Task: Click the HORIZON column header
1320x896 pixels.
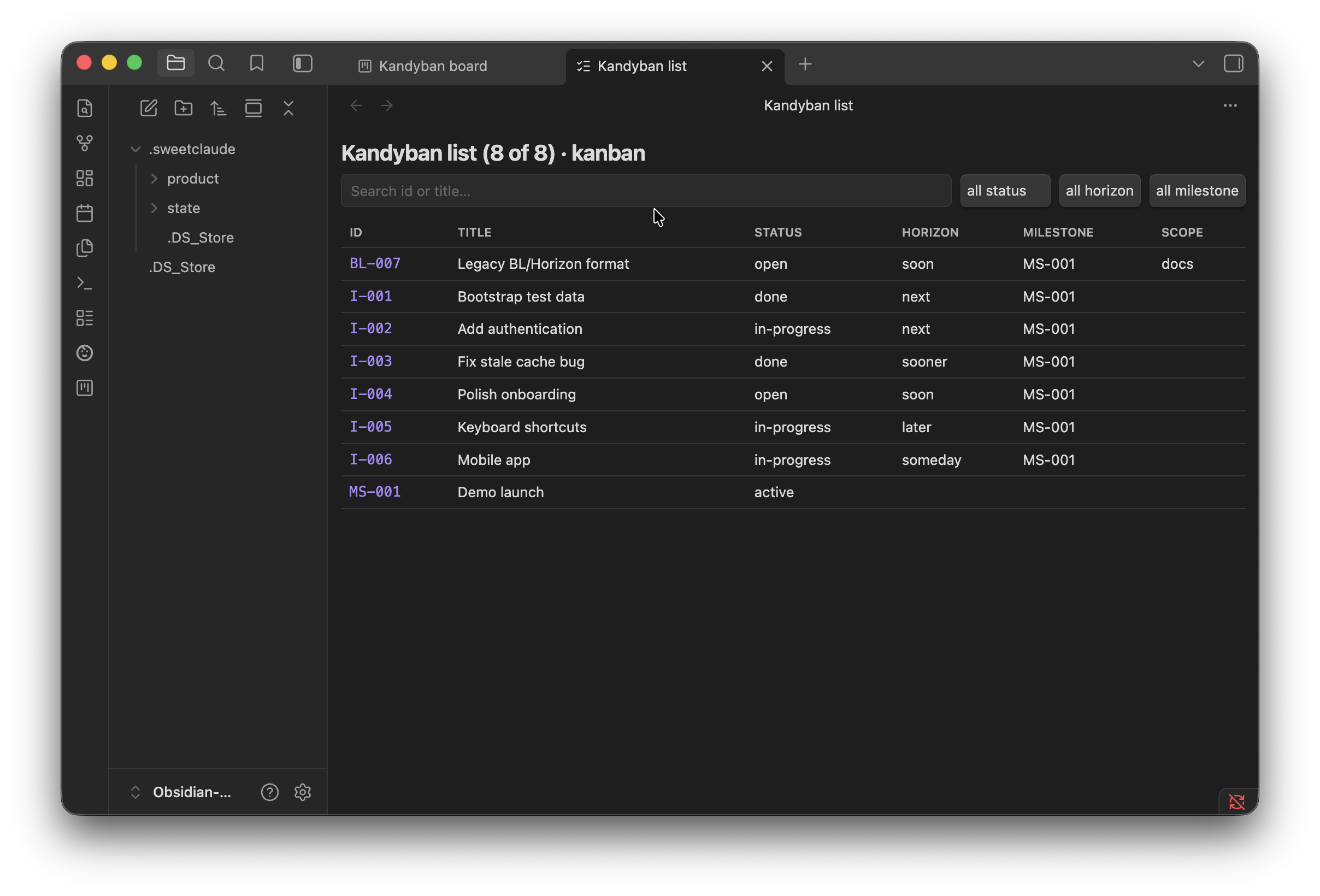Action: coord(930,232)
